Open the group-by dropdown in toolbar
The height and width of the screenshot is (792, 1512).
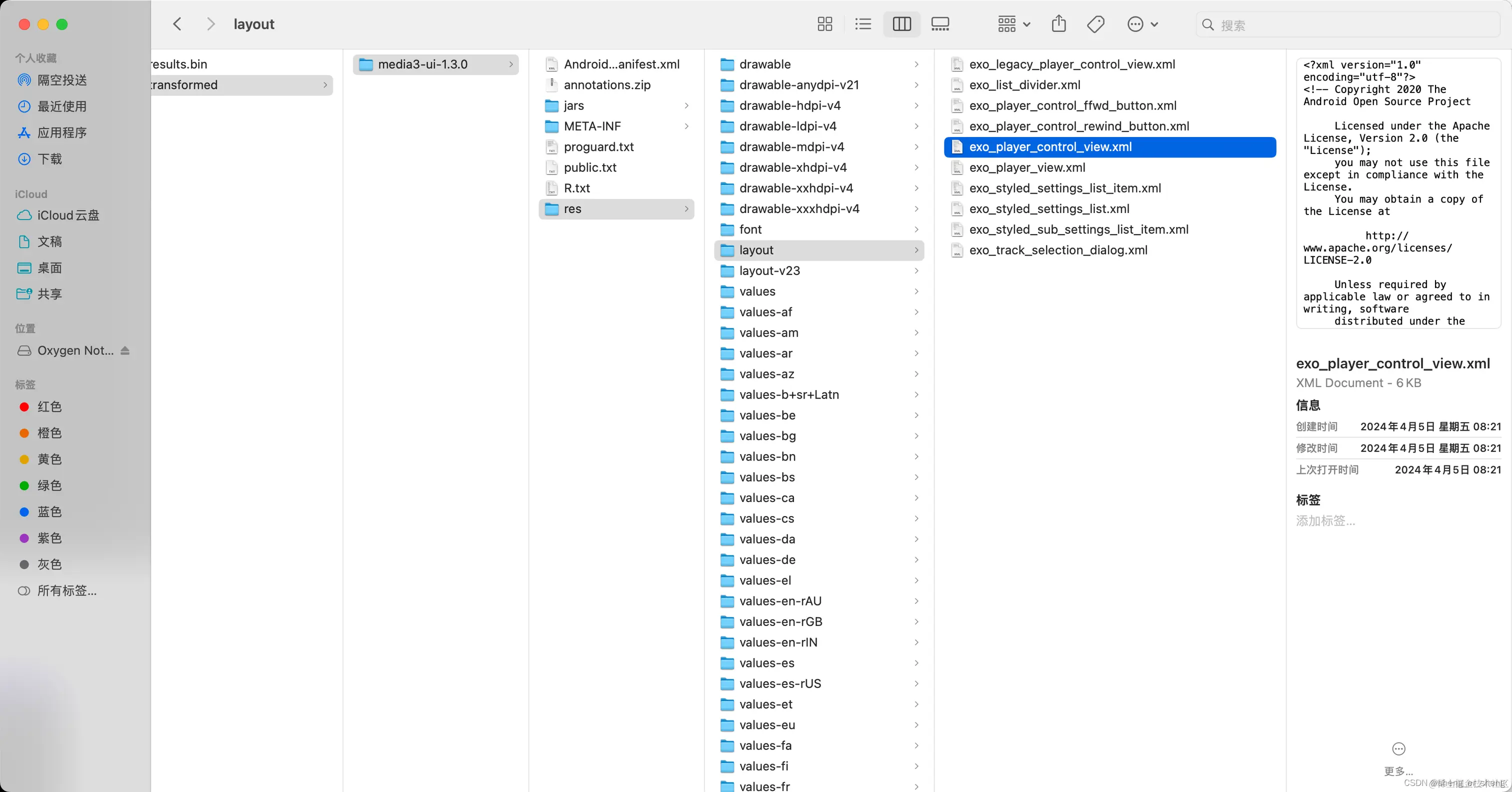click(1013, 24)
